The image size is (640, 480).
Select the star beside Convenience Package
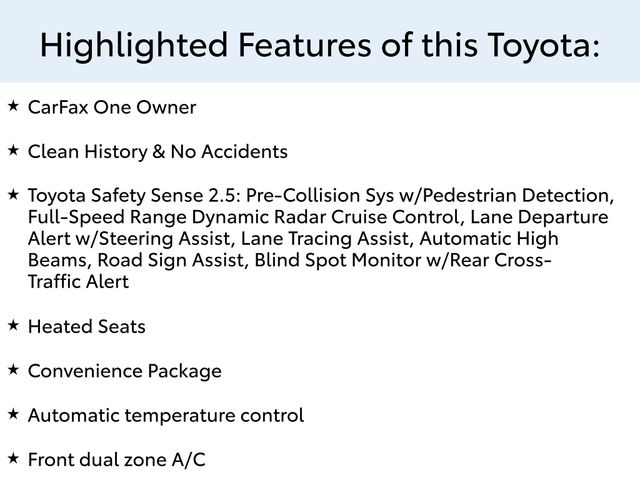click(x=12, y=369)
